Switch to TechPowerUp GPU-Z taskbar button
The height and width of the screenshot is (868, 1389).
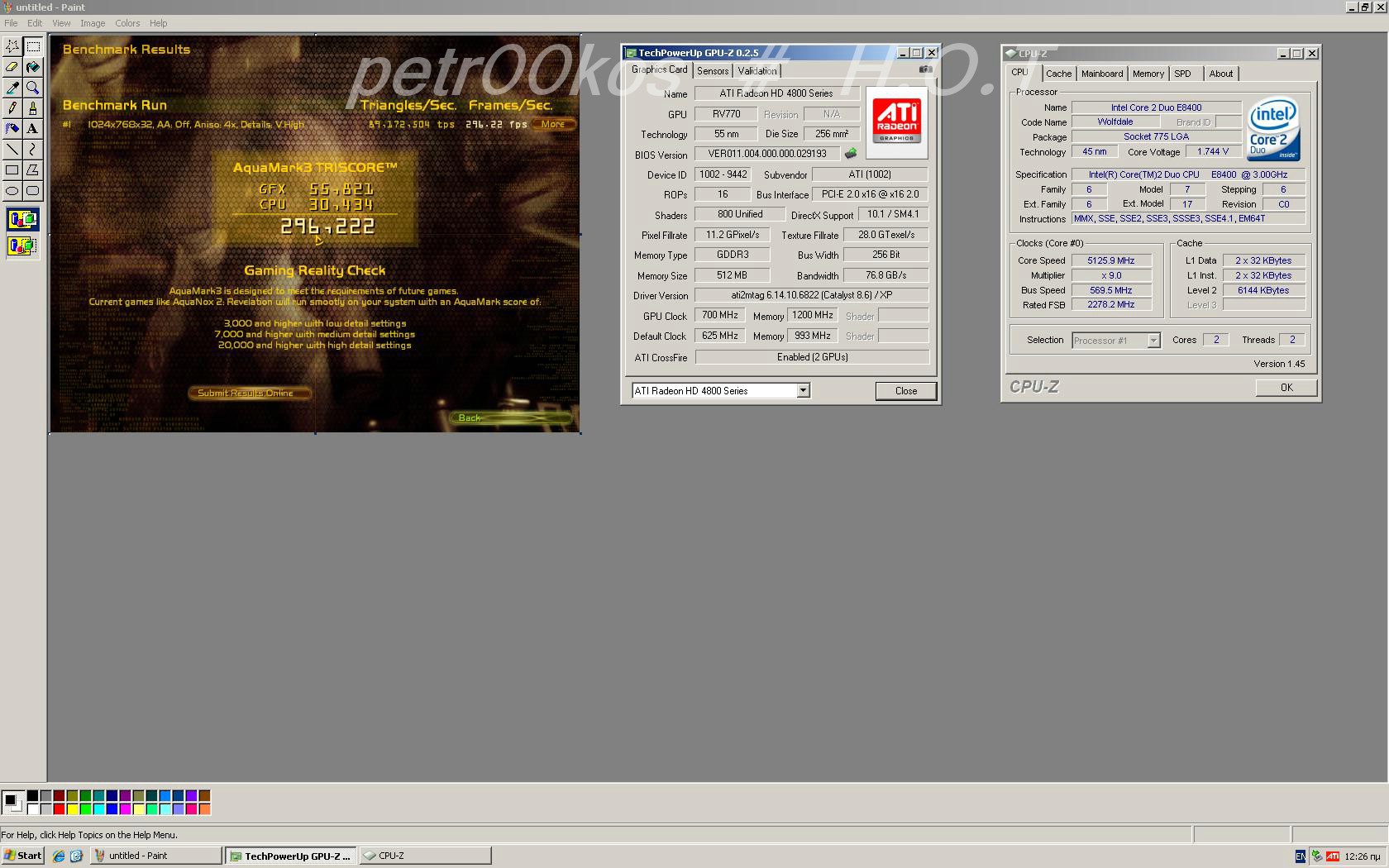[290, 856]
